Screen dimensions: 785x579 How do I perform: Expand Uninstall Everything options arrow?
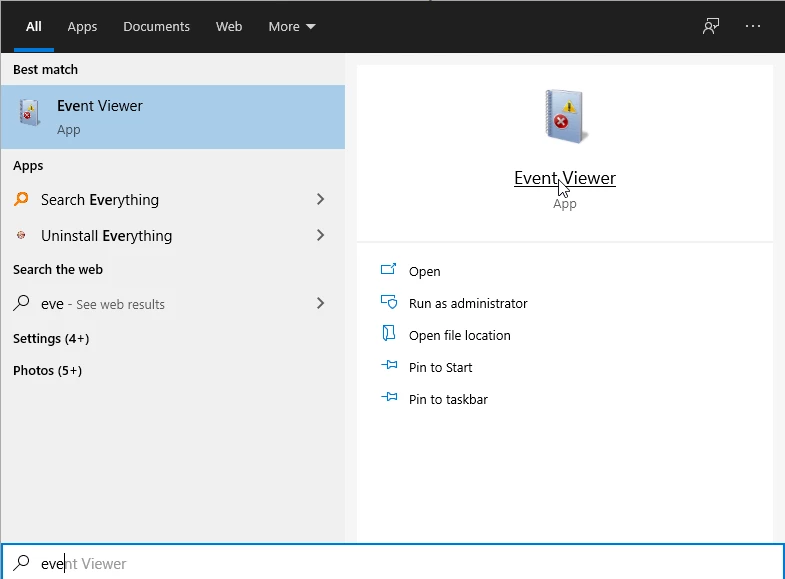[320, 235]
